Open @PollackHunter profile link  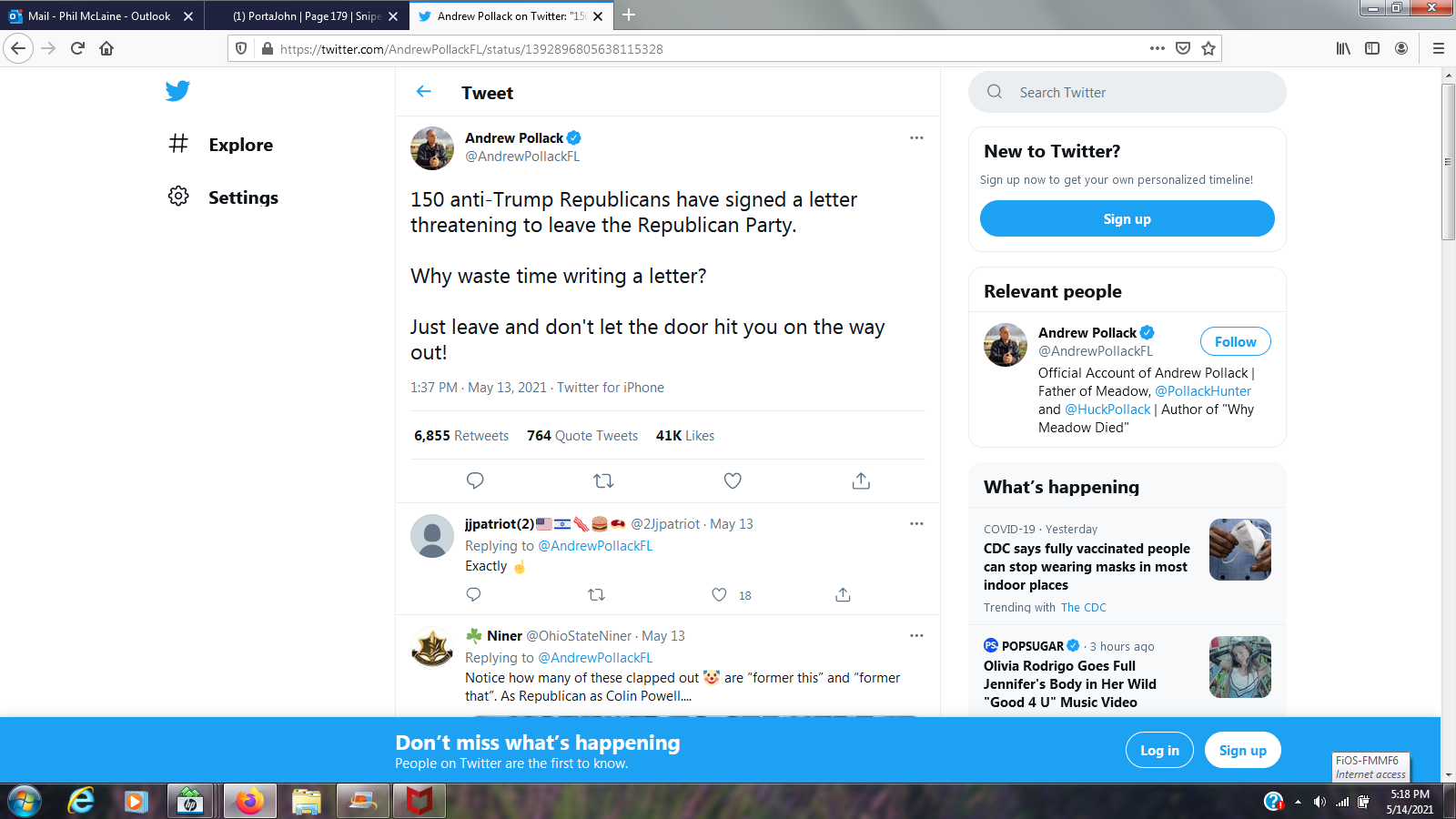[x=1203, y=391]
